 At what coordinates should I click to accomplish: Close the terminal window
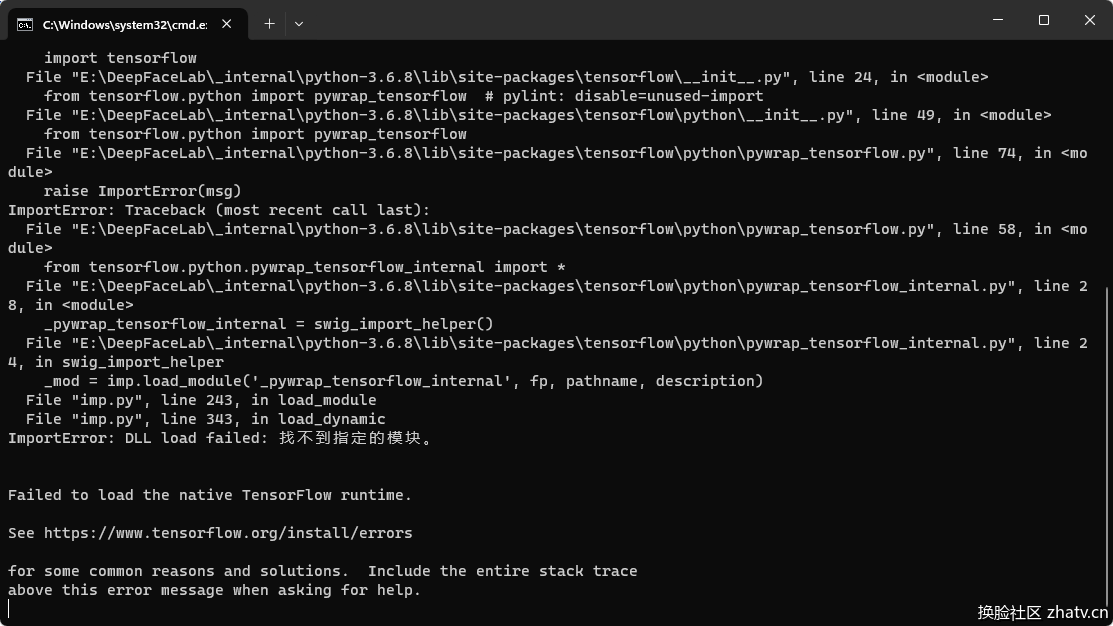pyautogui.click(x=1090, y=20)
